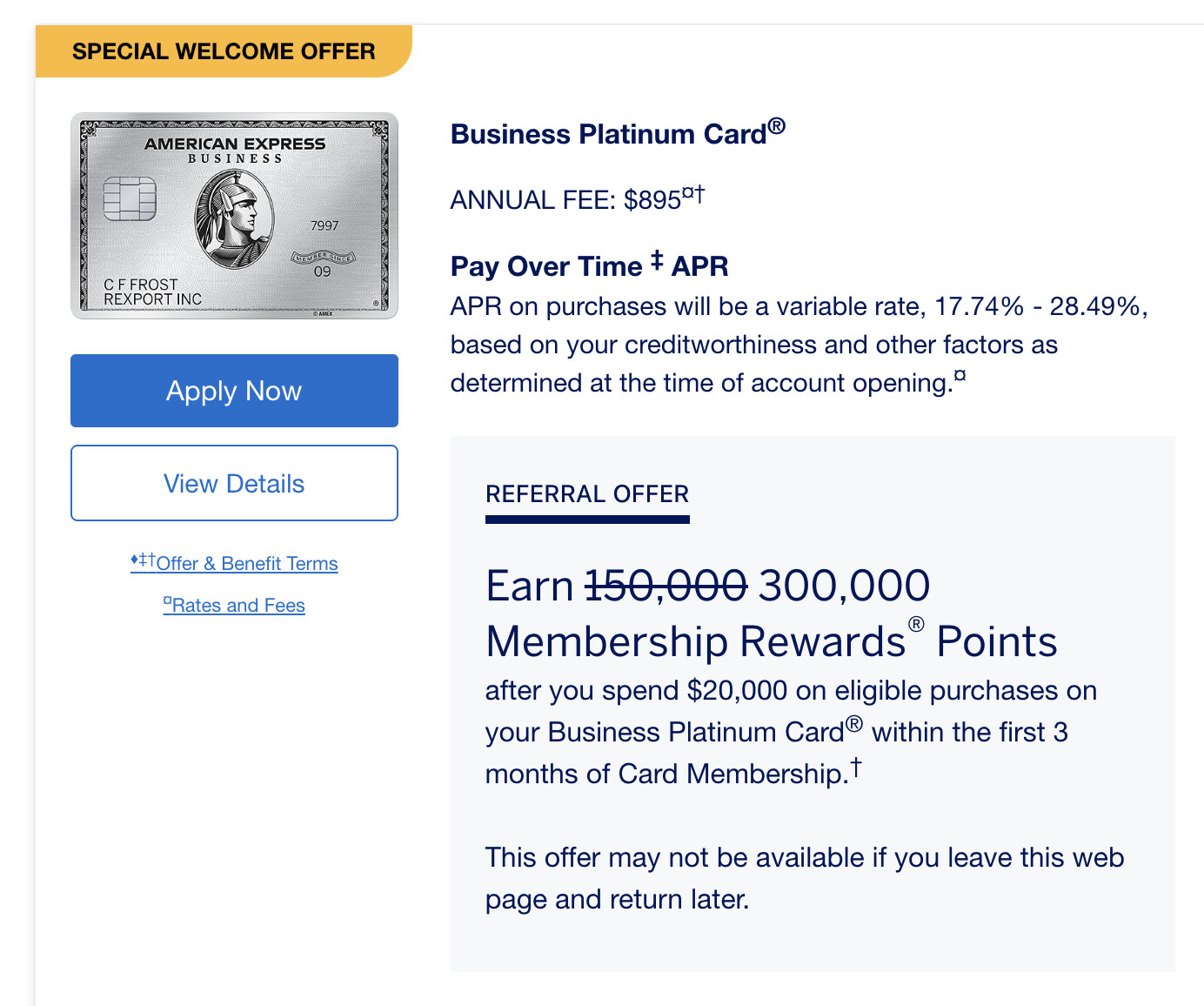The image size is (1204, 1006).
Task: Select the Referral Offer tab heading
Action: pos(587,494)
